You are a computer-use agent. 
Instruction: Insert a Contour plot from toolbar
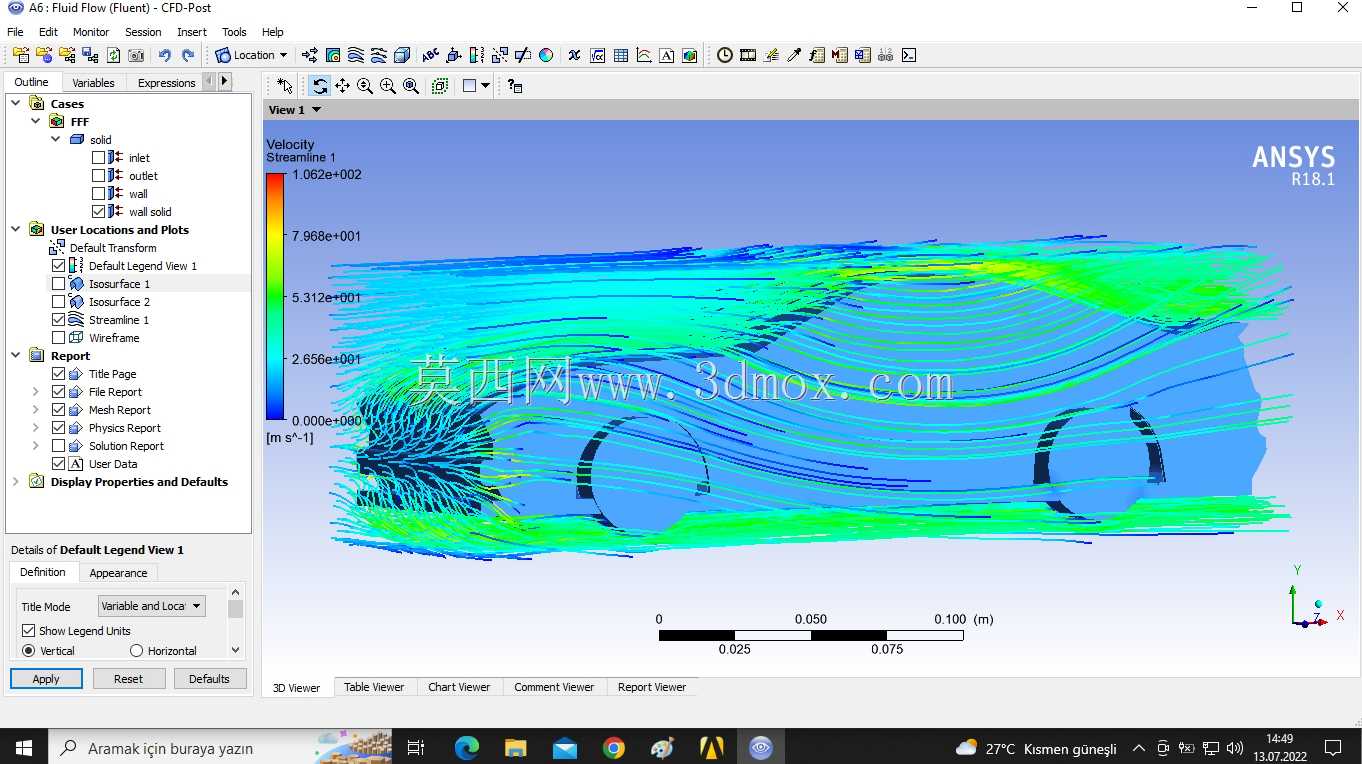coord(333,55)
